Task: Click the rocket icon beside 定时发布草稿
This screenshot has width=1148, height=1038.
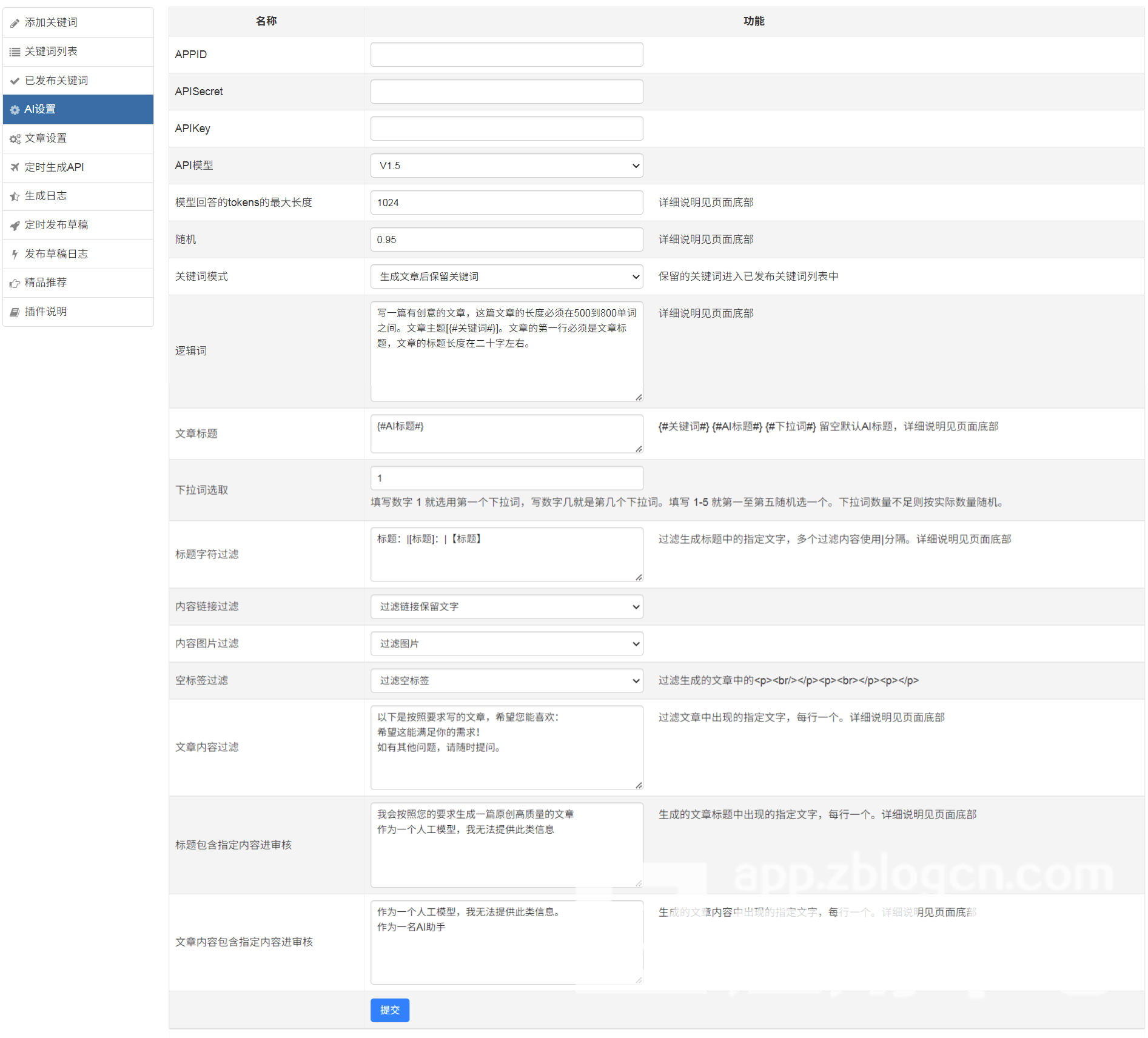Action: pos(15,226)
